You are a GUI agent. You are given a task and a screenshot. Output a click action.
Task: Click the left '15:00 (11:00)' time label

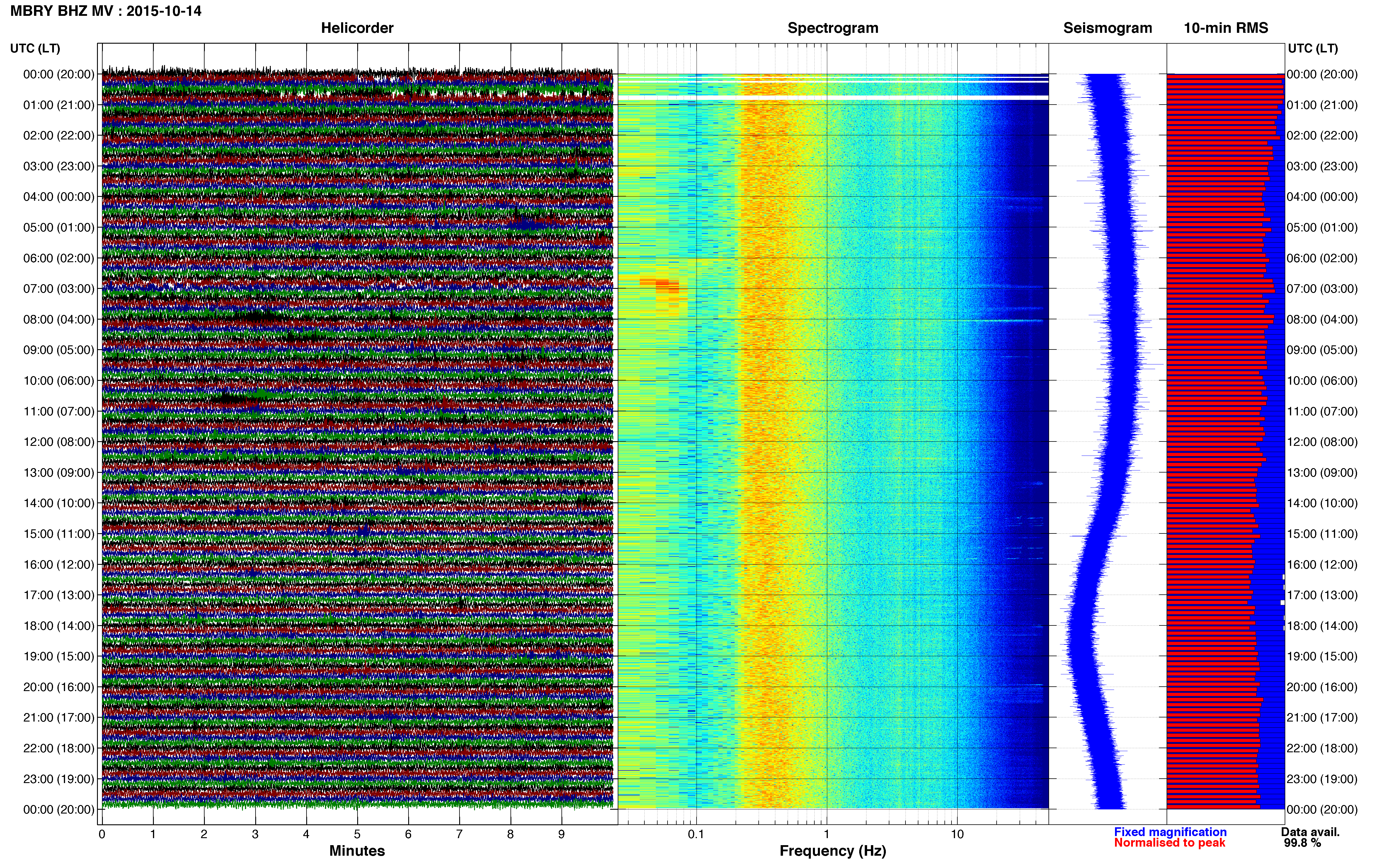(59, 534)
